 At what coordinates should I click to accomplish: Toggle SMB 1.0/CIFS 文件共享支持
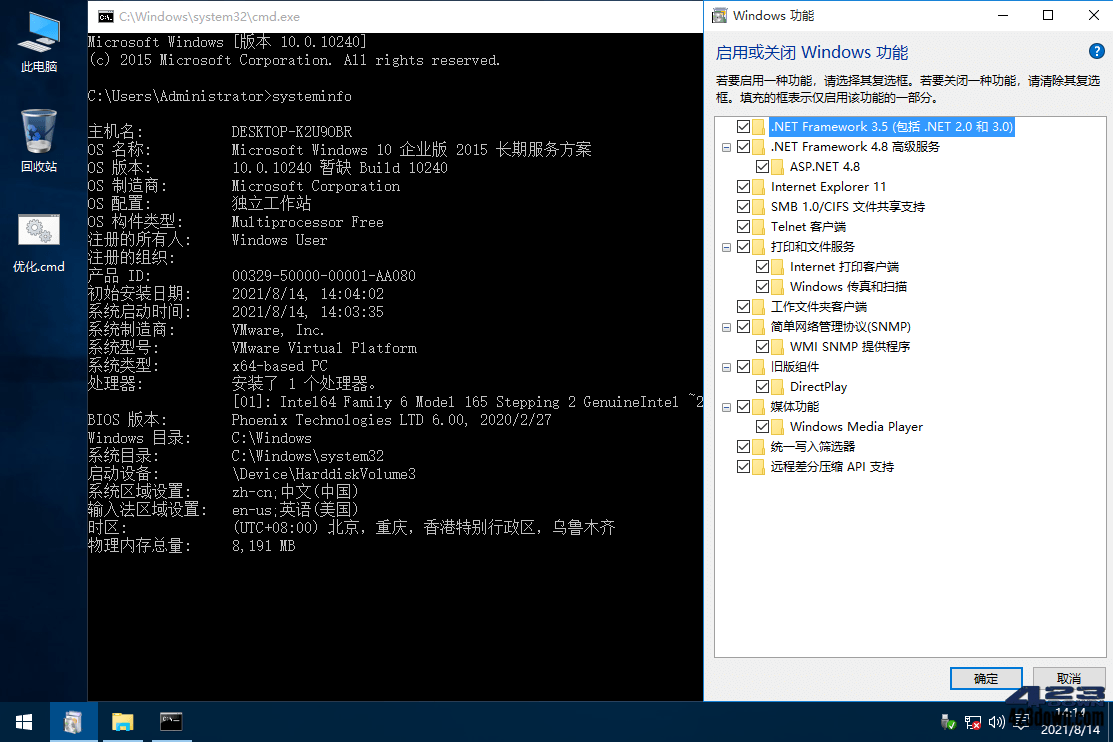pos(743,206)
